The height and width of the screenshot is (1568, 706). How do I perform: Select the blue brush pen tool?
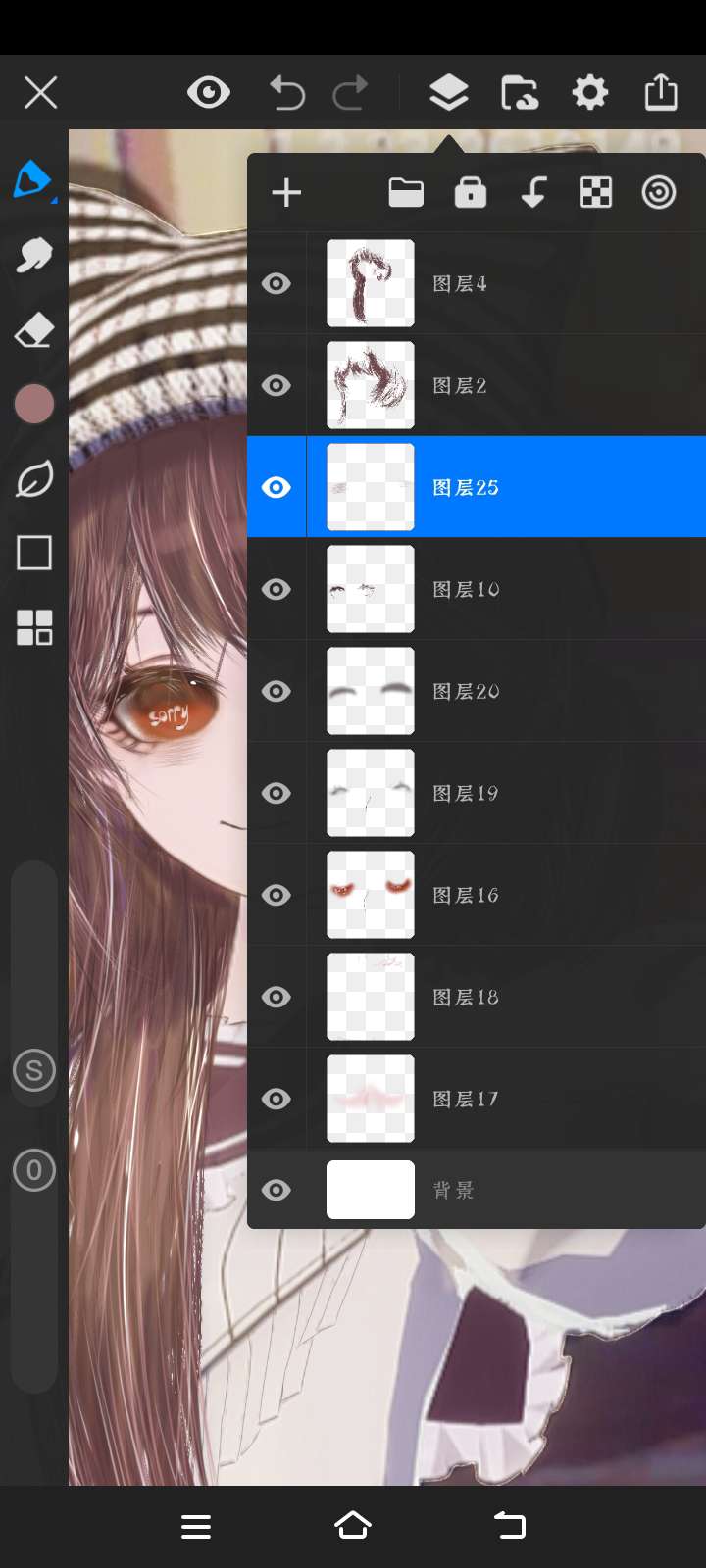pyautogui.click(x=32, y=180)
